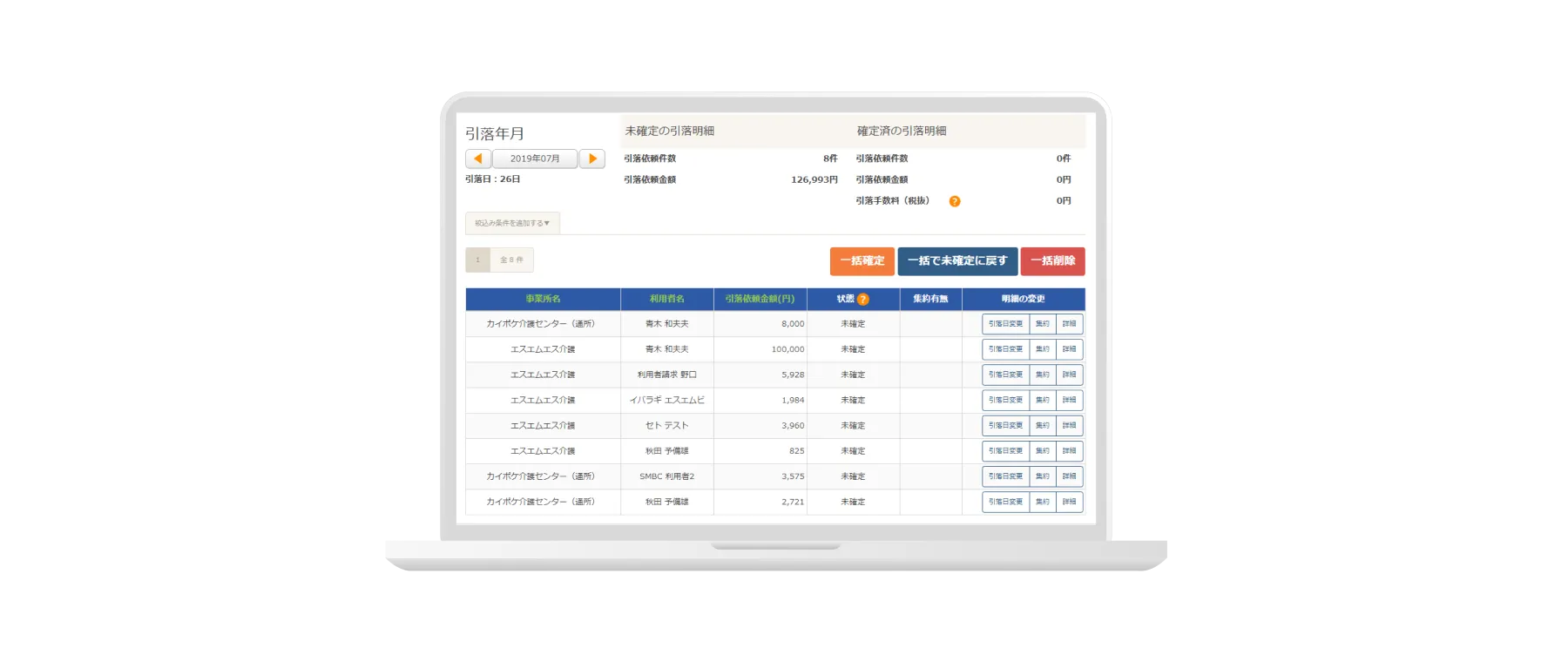
Task: Click 集約 in the 2,721 row
Action: tap(1042, 502)
